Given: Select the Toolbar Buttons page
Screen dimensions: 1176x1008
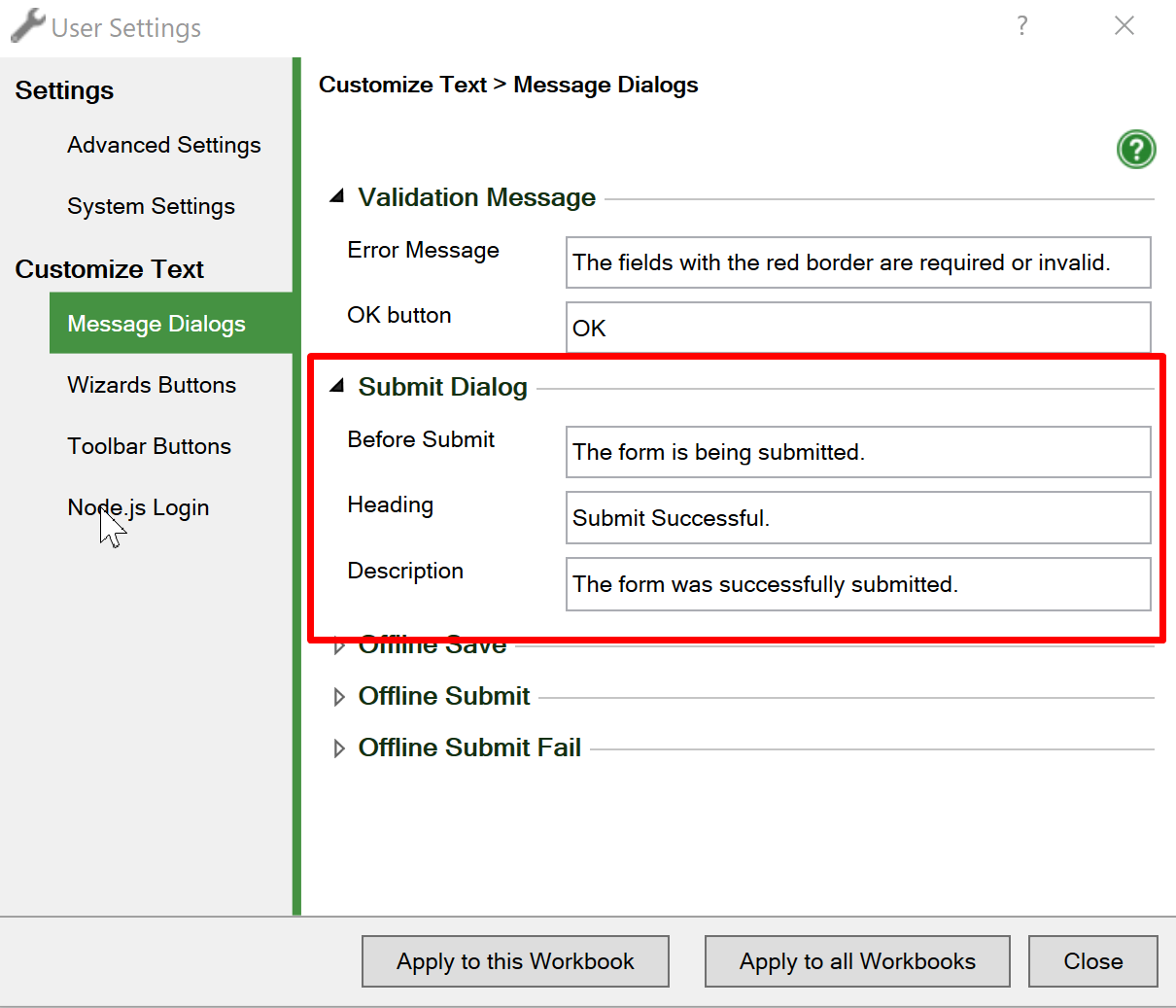Looking at the screenshot, I should [149, 446].
